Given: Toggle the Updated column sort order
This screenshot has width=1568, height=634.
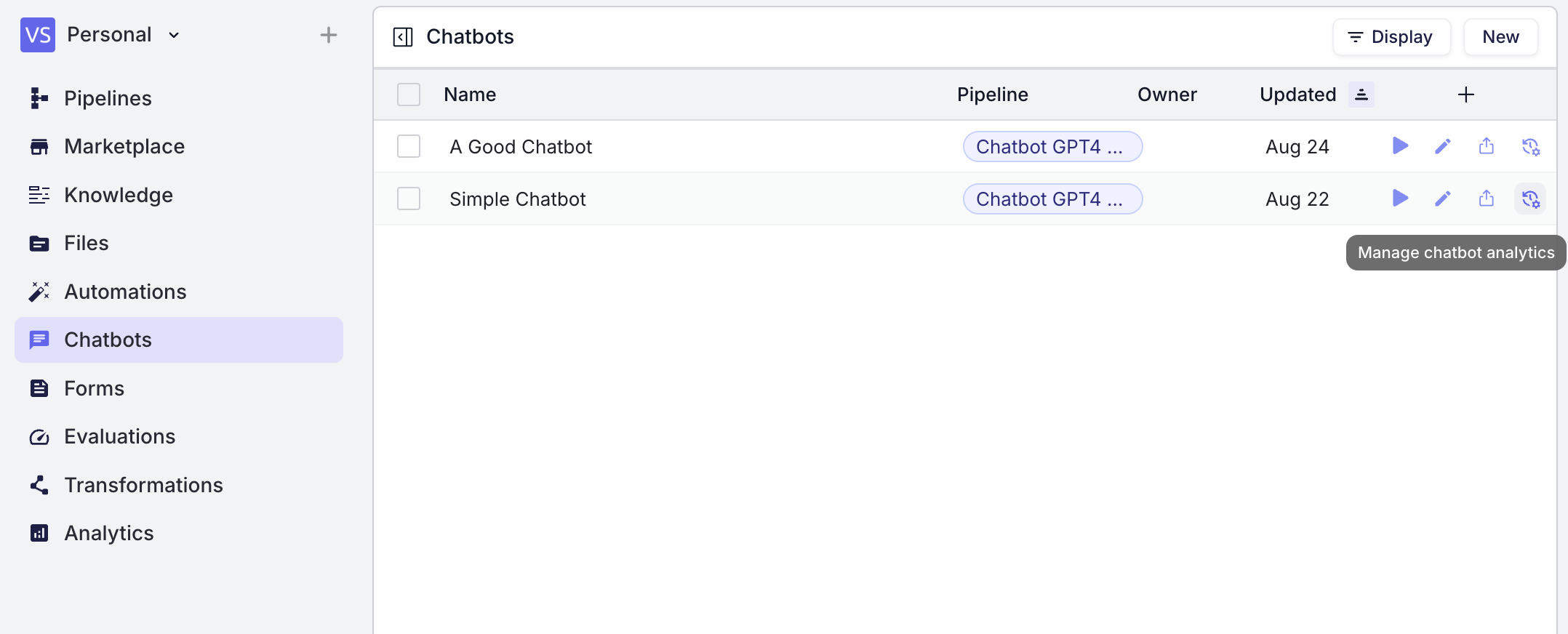Looking at the screenshot, I should [1361, 95].
